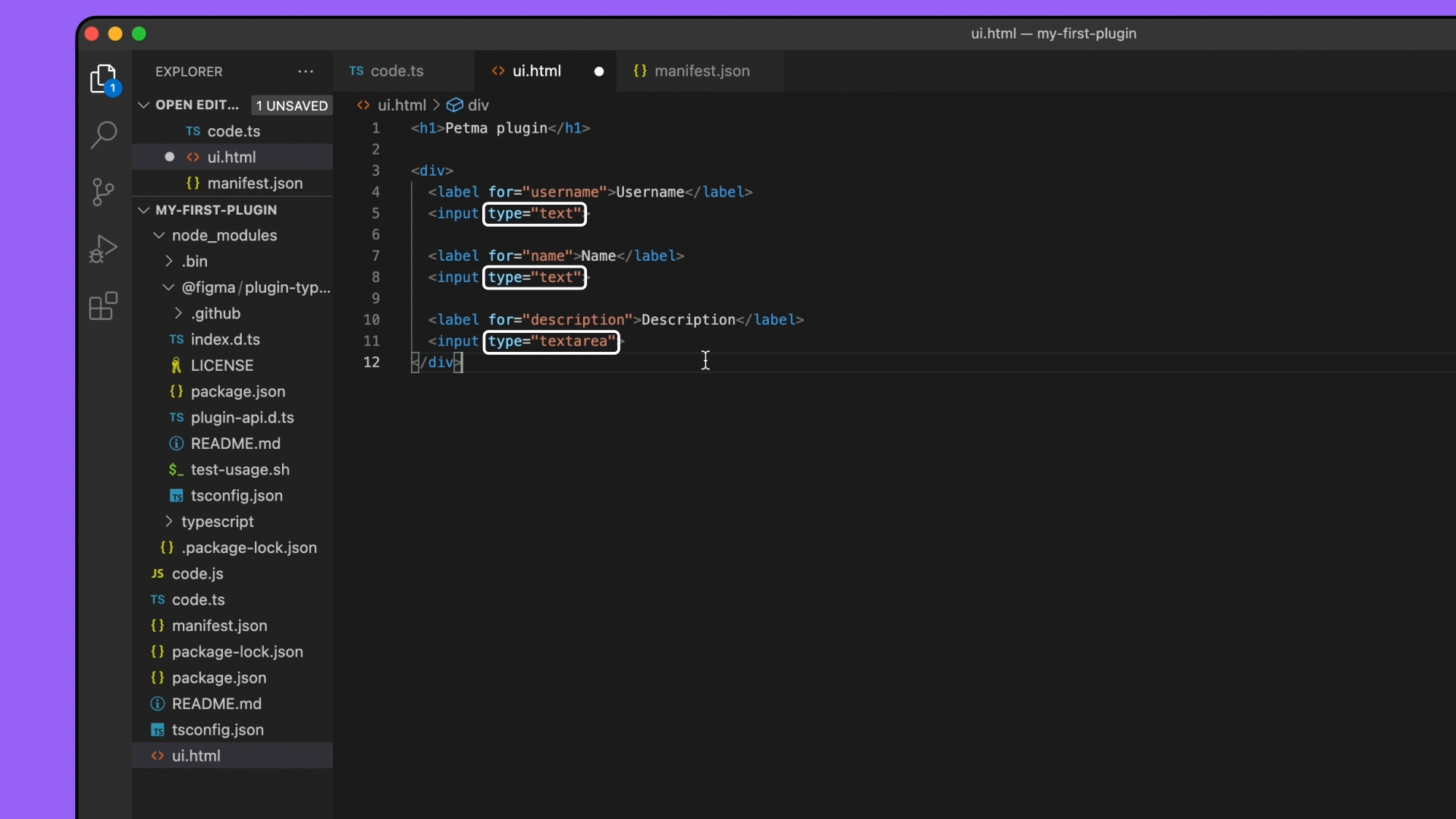The image size is (1456, 819).
Task: Open the Source Control view
Action: pyautogui.click(x=103, y=192)
